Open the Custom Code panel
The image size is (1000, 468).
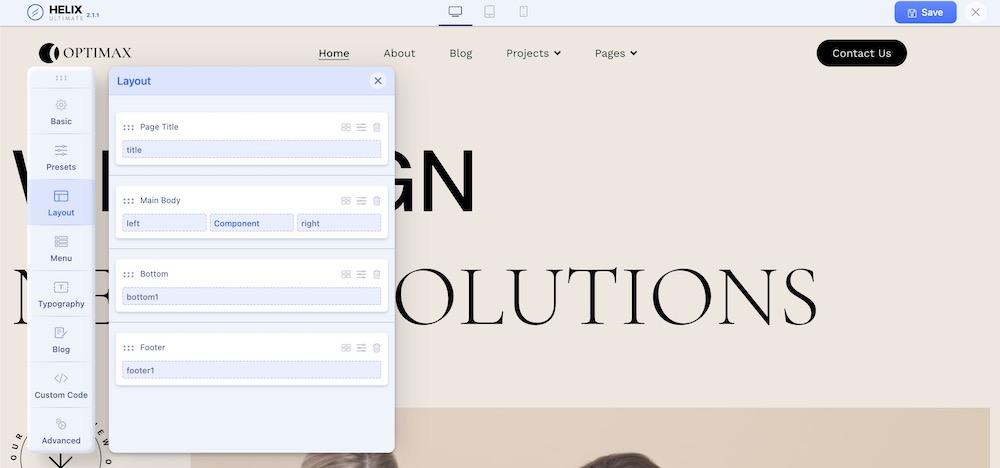[x=61, y=385]
